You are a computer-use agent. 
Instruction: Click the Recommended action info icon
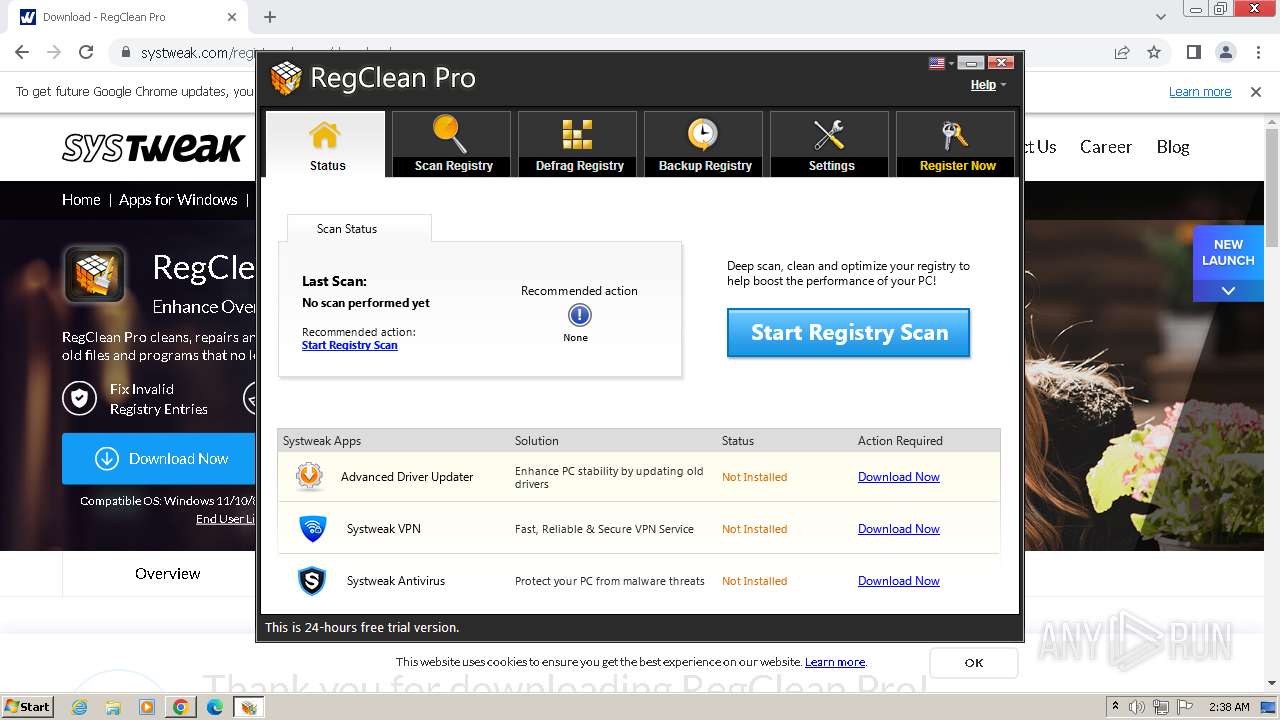pos(579,315)
